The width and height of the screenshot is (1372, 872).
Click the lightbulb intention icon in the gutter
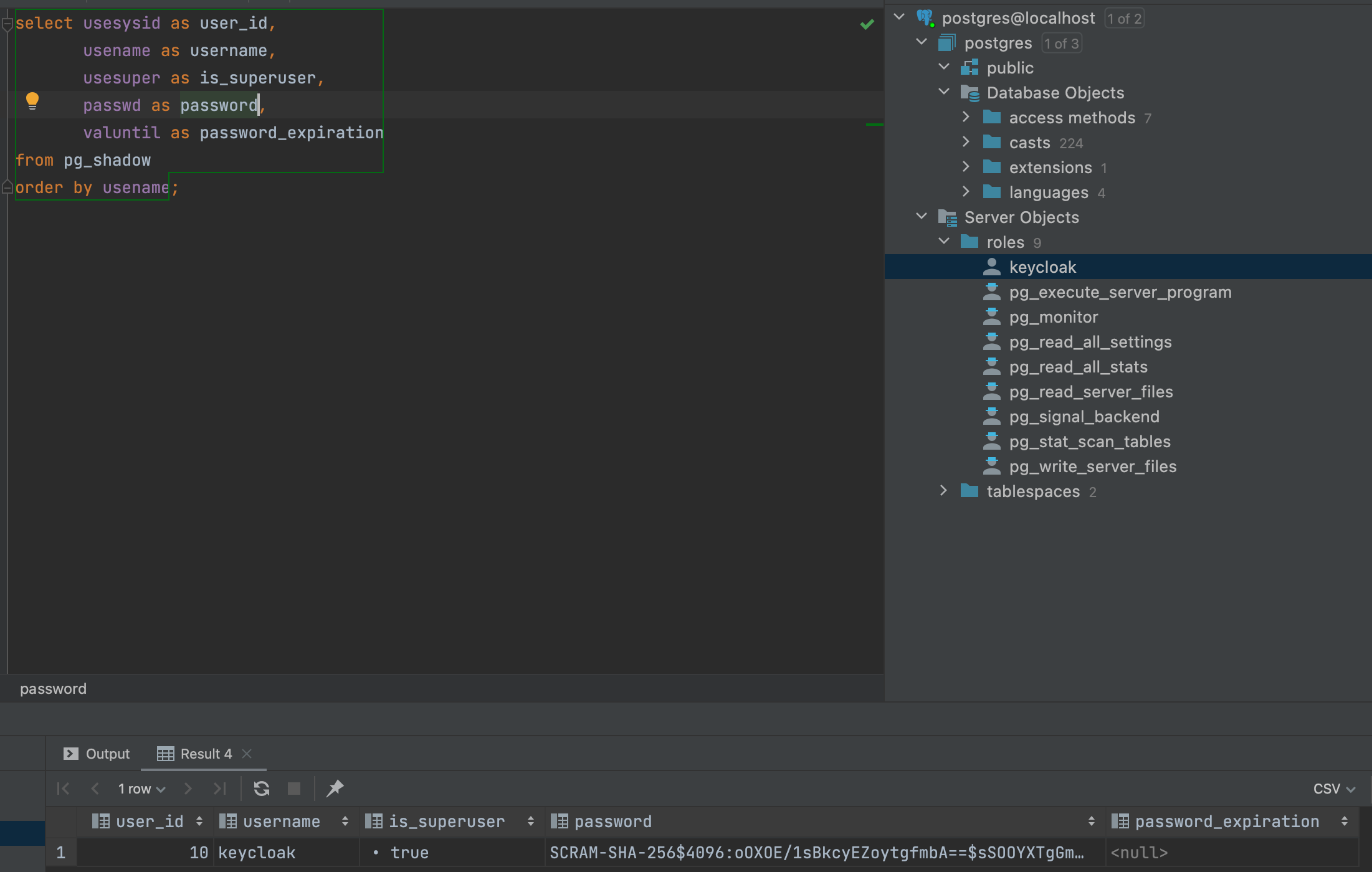pyautogui.click(x=32, y=101)
